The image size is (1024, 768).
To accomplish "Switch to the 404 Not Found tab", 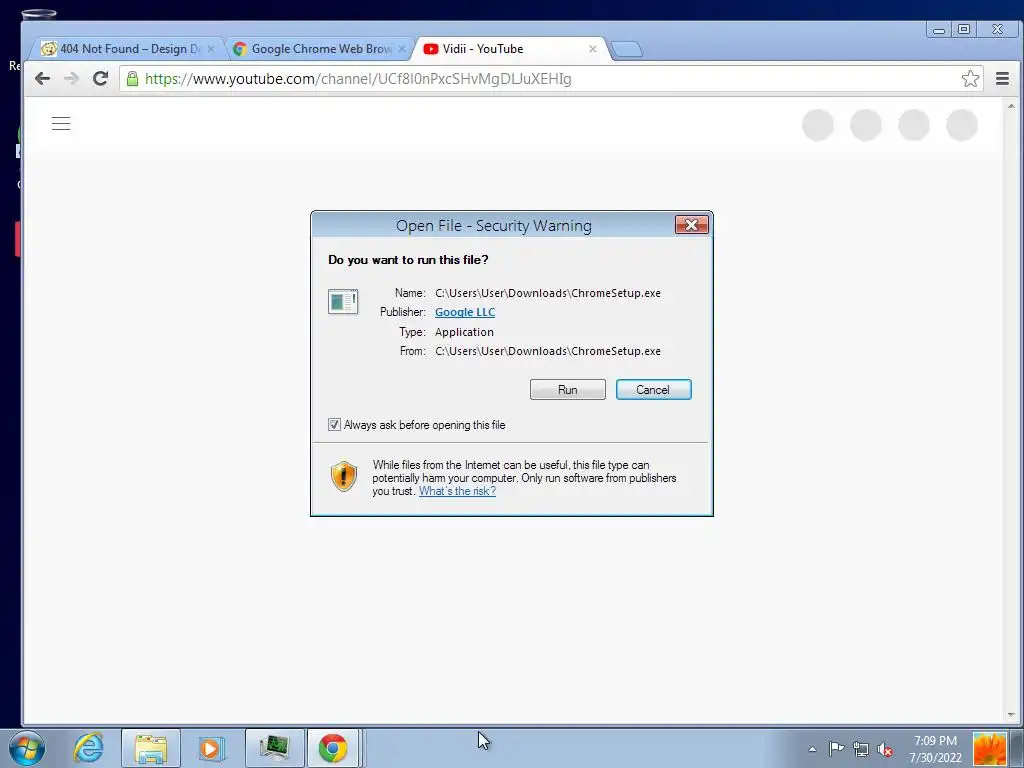I will pyautogui.click(x=127, y=49).
